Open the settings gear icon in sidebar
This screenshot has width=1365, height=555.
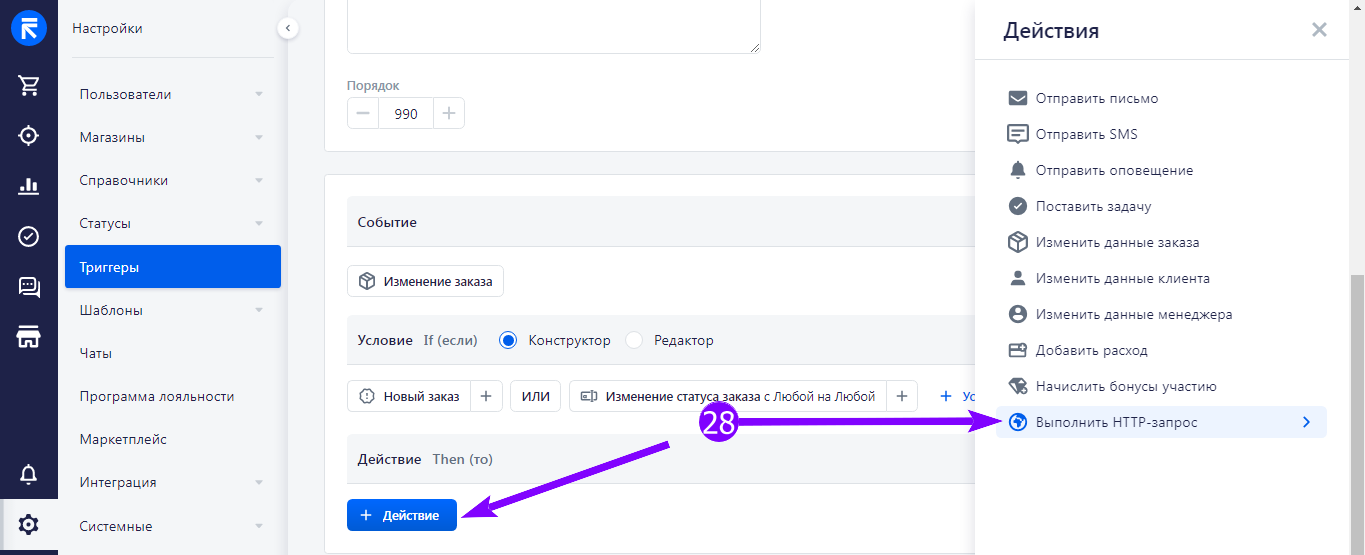point(28,524)
